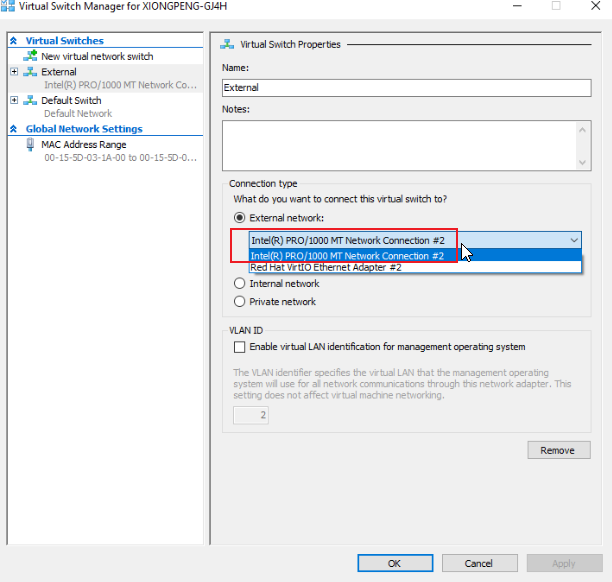Choose Red Hat VirtIO Ethernet Adapter #2

point(415,267)
